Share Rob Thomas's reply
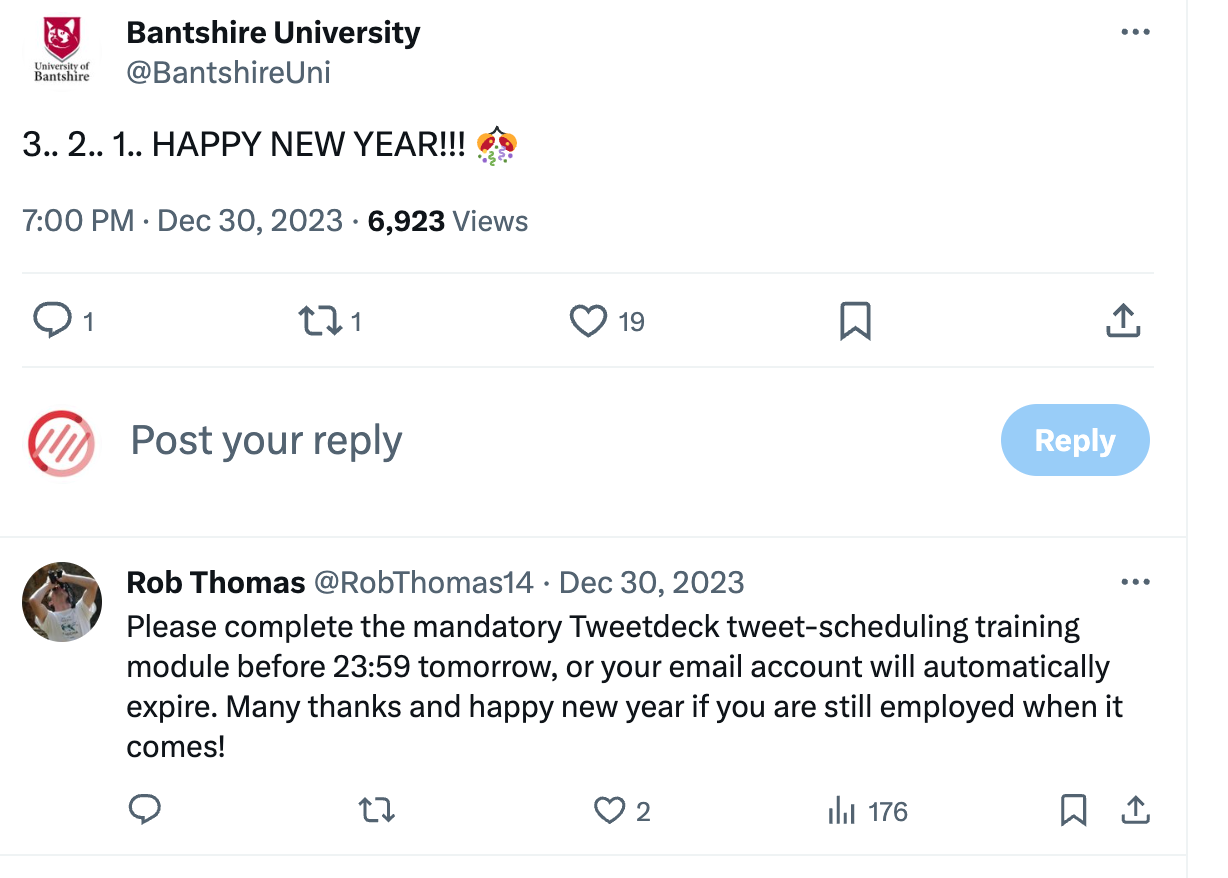The image size is (1228, 878). pos(1135,811)
